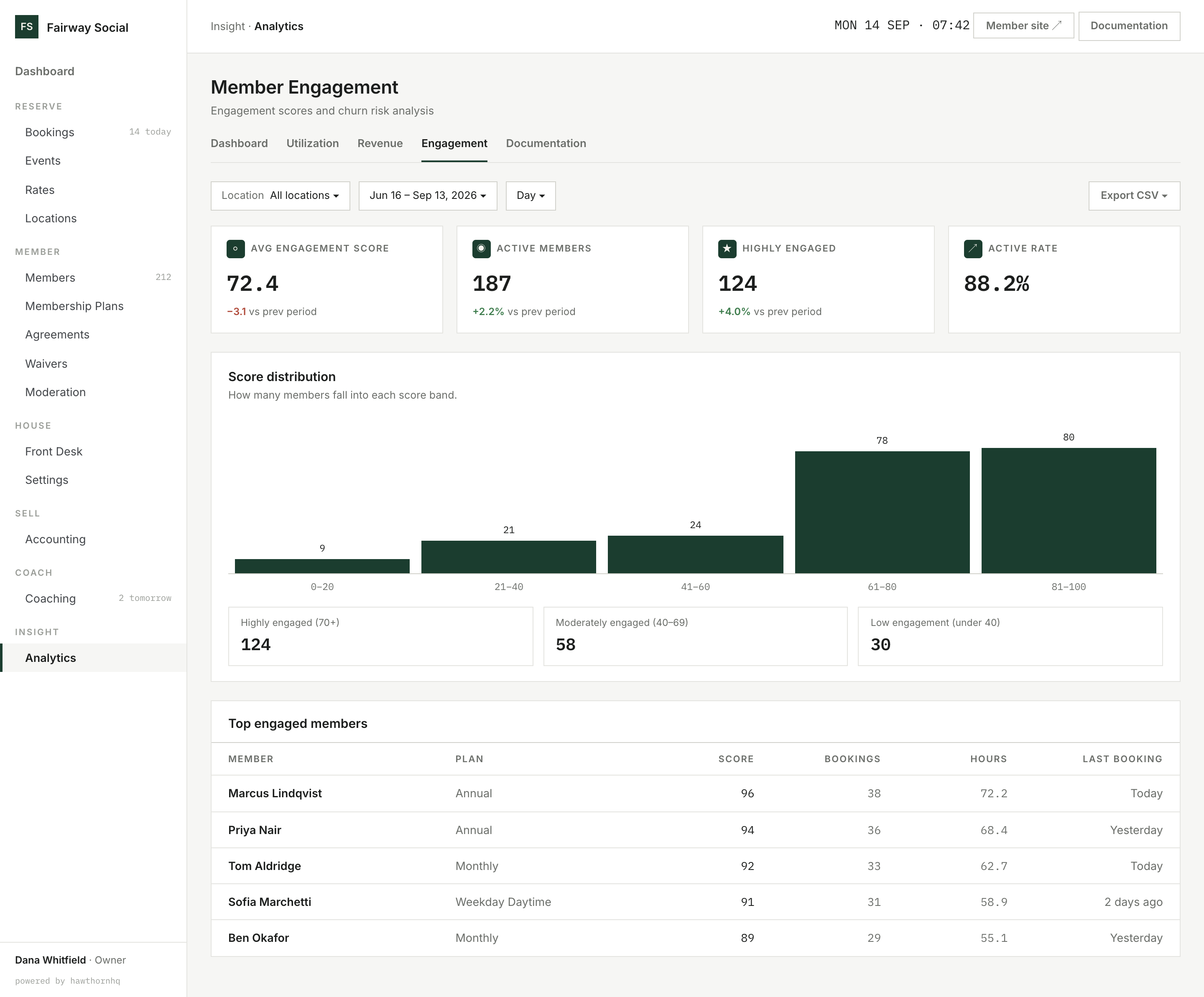The height and width of the screenshot is (997, 1204).
Task: Open Events in the sidebar
Action: (x=93, y=161)
